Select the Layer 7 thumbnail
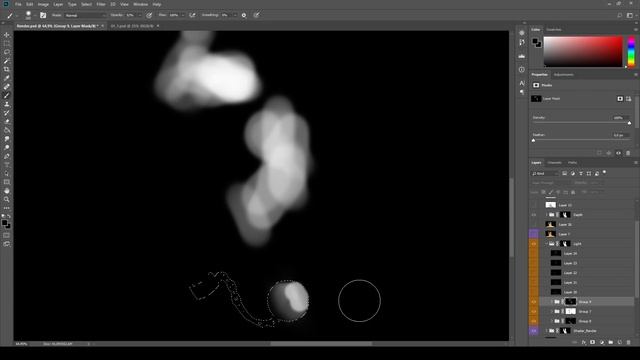640x360 pixels. [x=551, y=234]
